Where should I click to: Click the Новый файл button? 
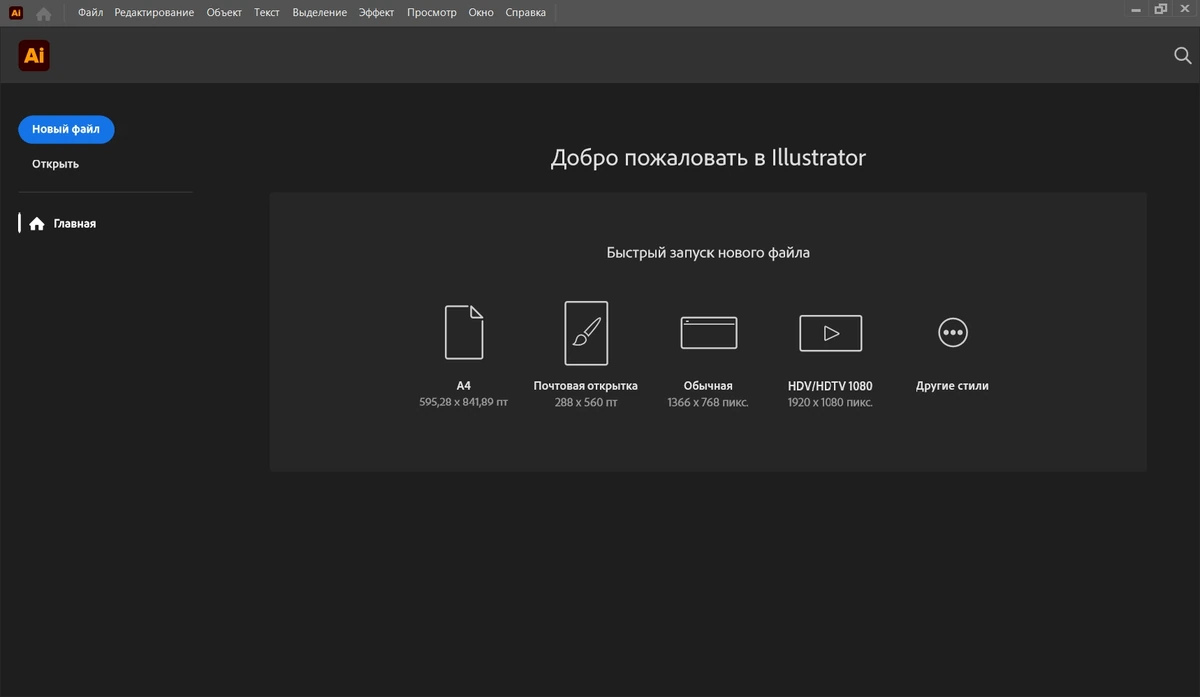coord(66,129)
